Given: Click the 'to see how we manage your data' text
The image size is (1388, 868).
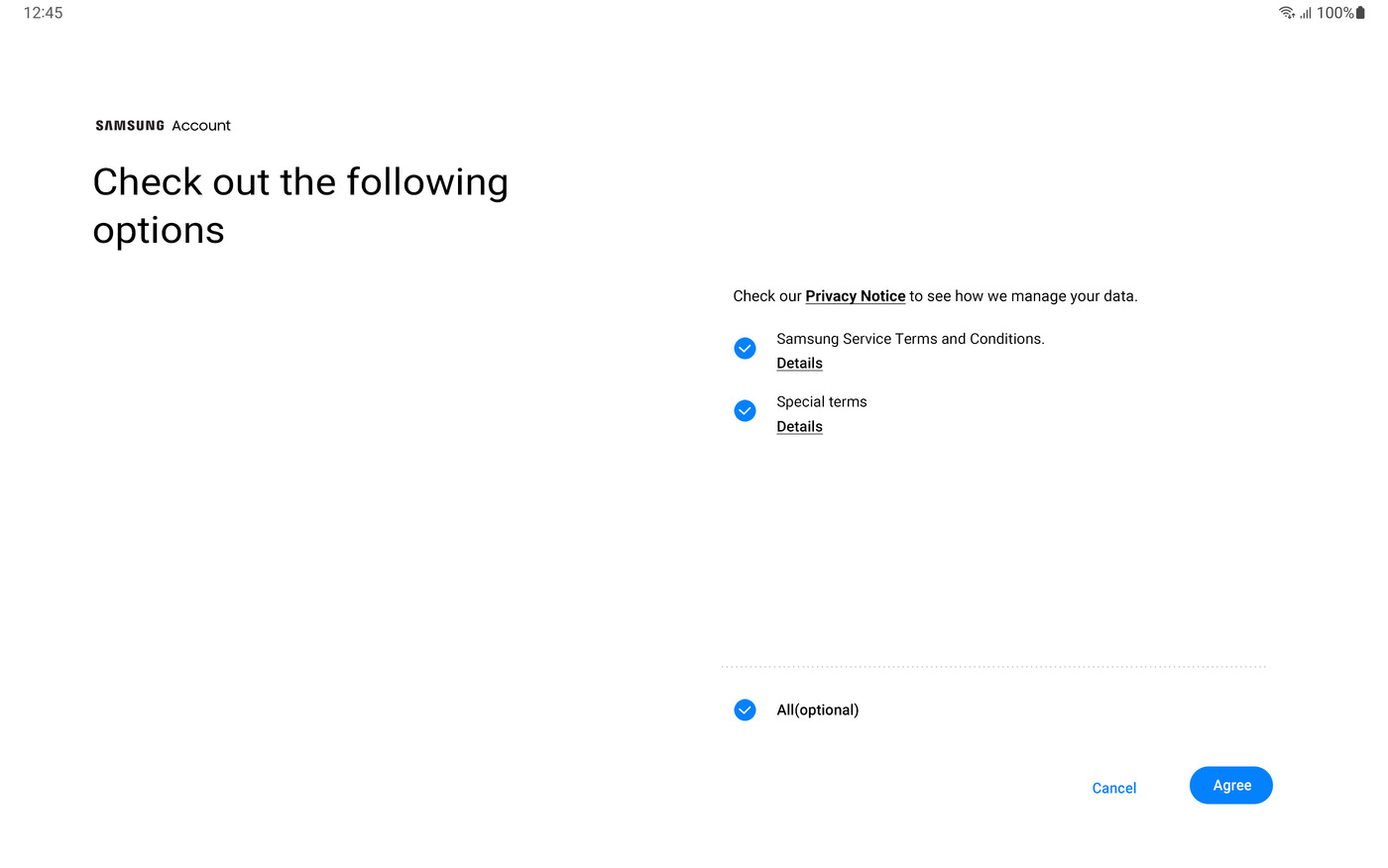Looking at the screenshot, I should pyautogui.click(x=1023, y=296).
